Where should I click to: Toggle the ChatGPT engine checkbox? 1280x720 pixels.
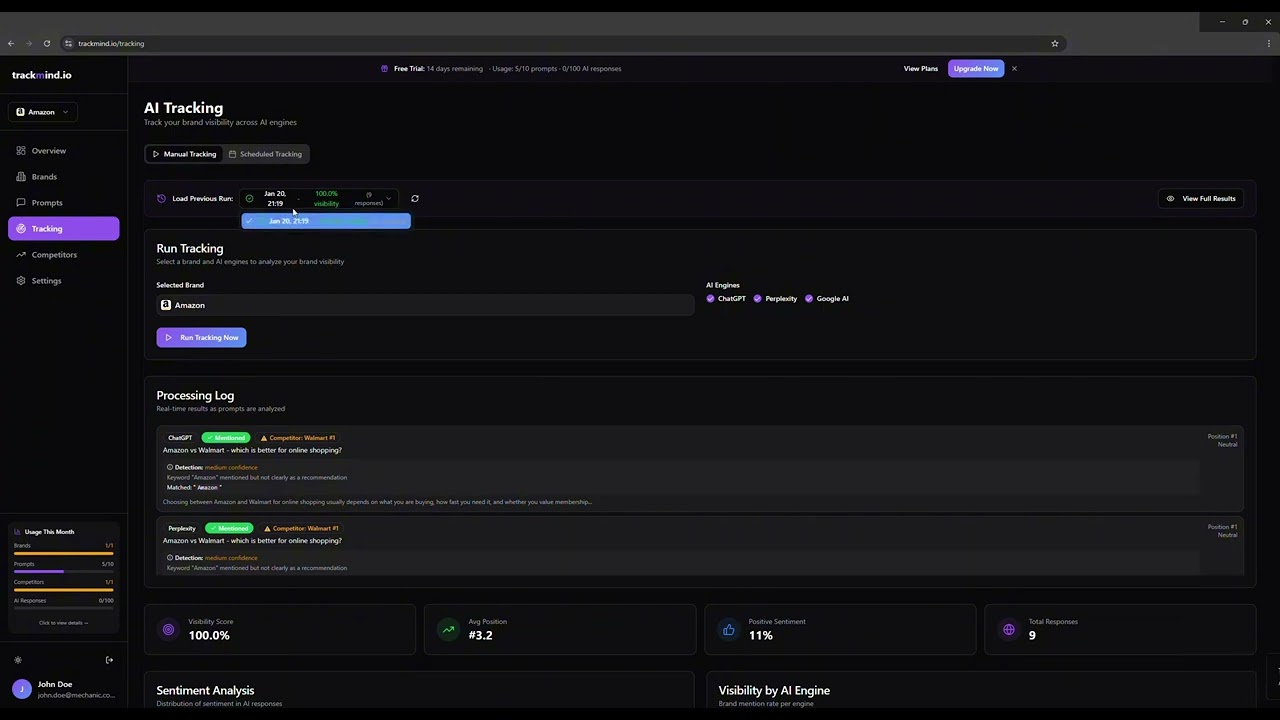pos(711,299)
